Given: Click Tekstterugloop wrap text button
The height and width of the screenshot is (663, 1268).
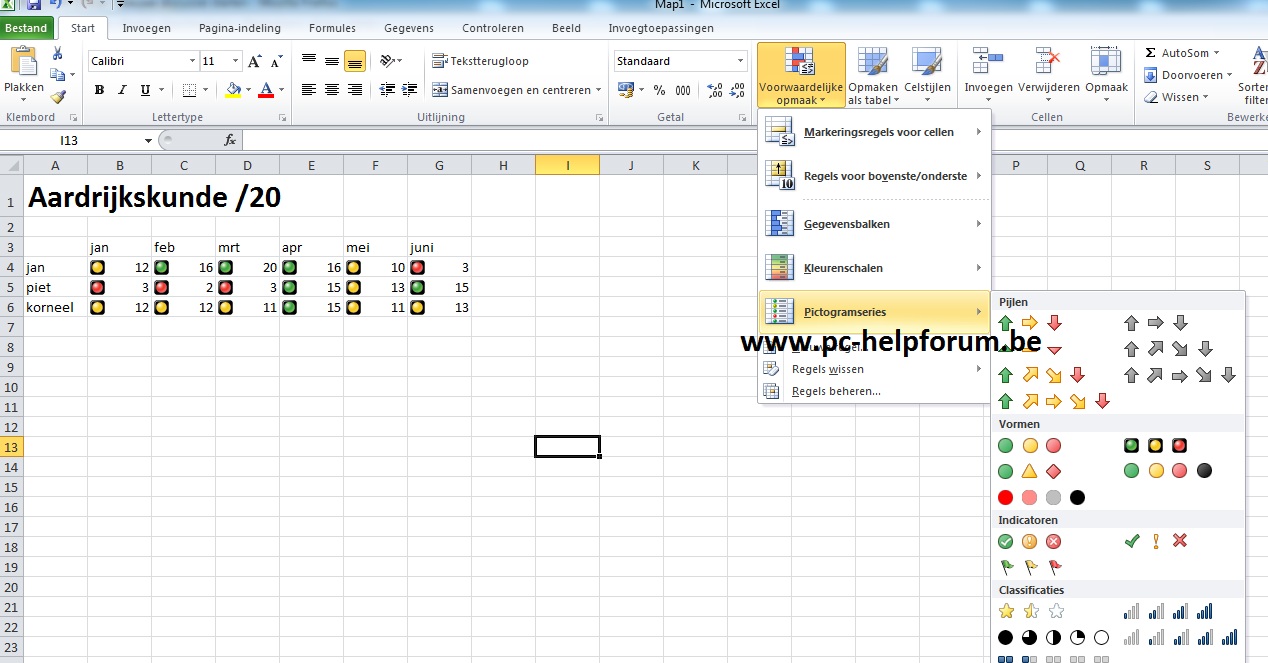Looking at the screenshot, I should coord(481,61).
